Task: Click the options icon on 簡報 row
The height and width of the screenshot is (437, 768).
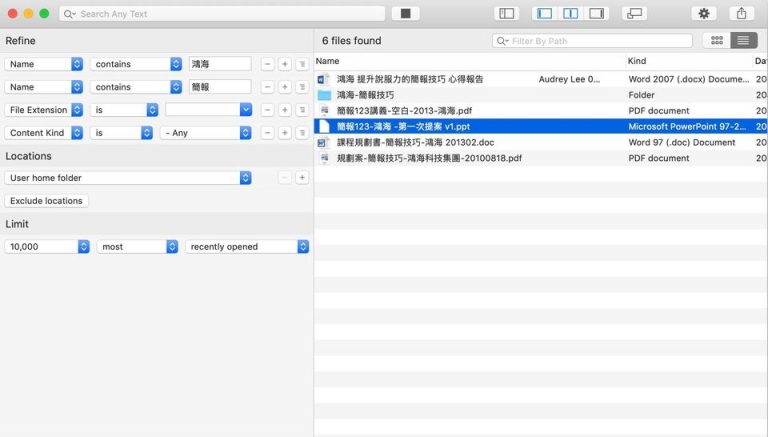Action: (302, 87)
